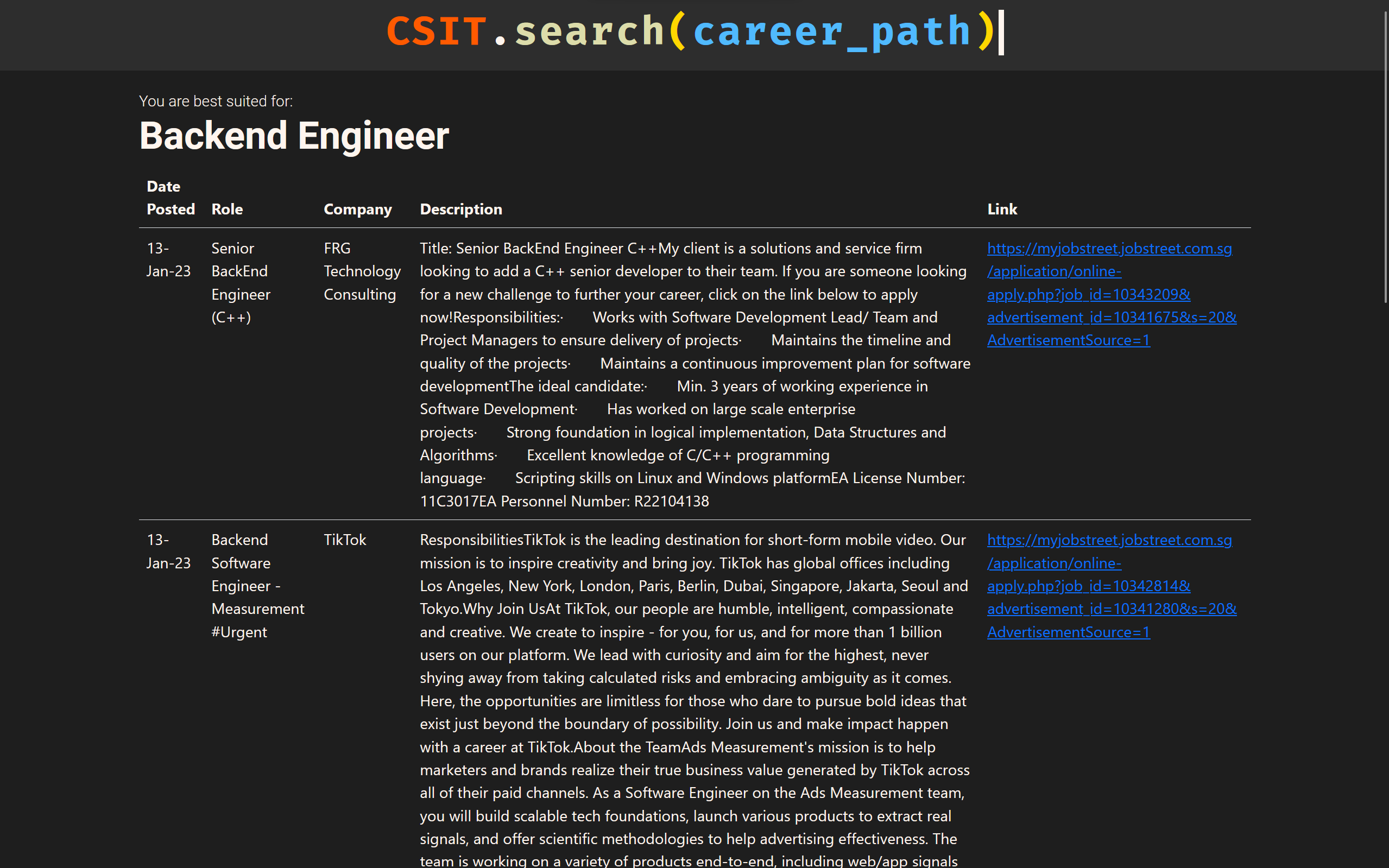Click the scrollbar track below the thumb
1389x868 pixels.
pos(1385,574)
